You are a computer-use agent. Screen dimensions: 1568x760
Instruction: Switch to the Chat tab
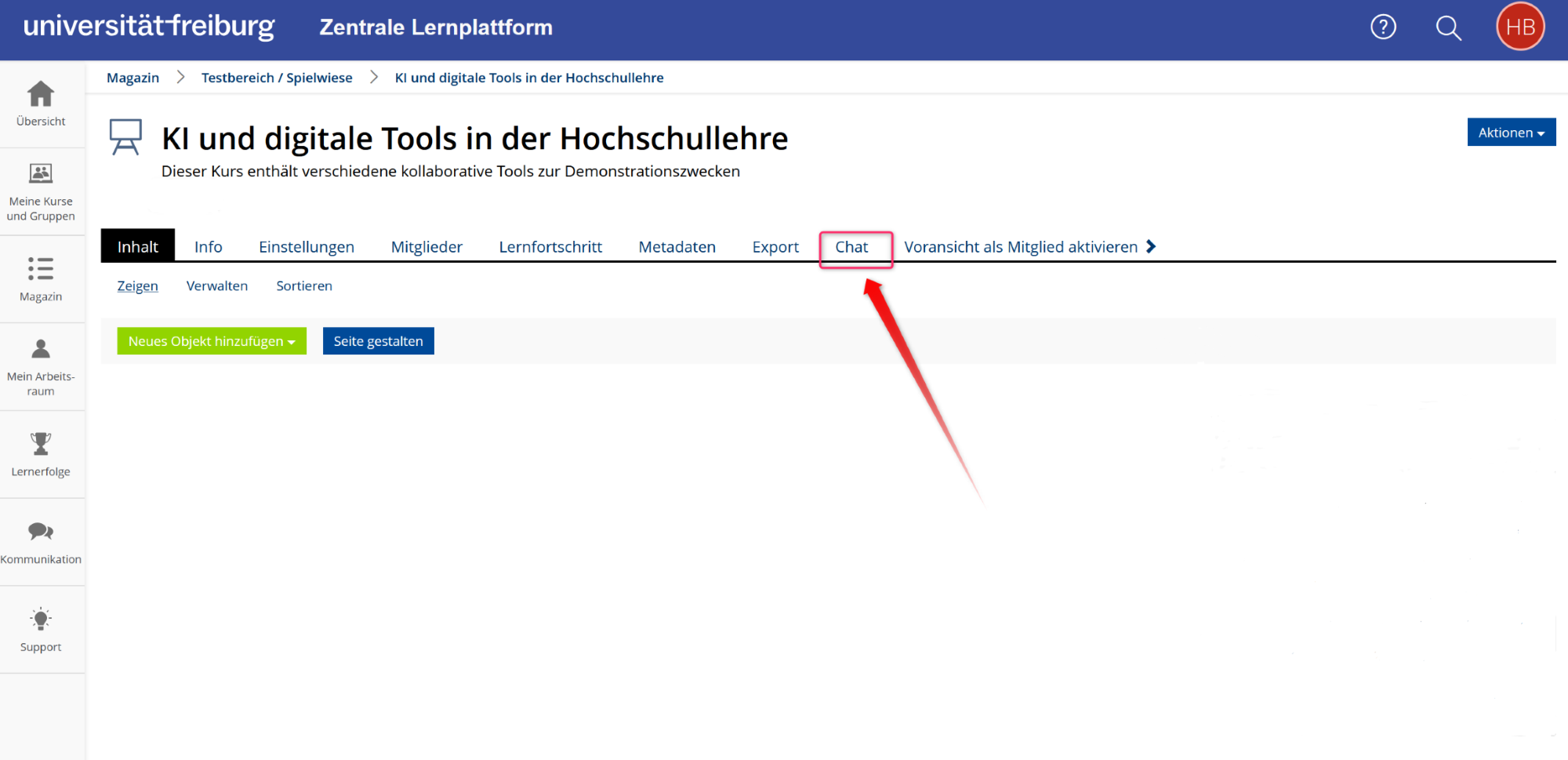click(x=854, y=246)
